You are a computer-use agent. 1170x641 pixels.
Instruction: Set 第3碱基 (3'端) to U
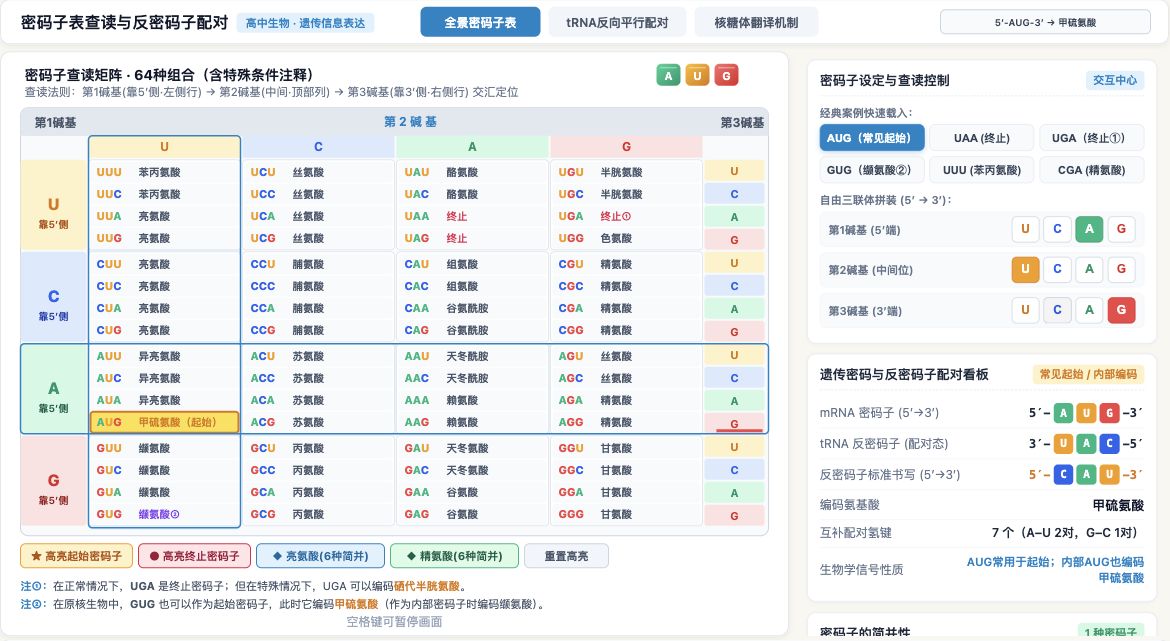click(x=1025, y=310)
